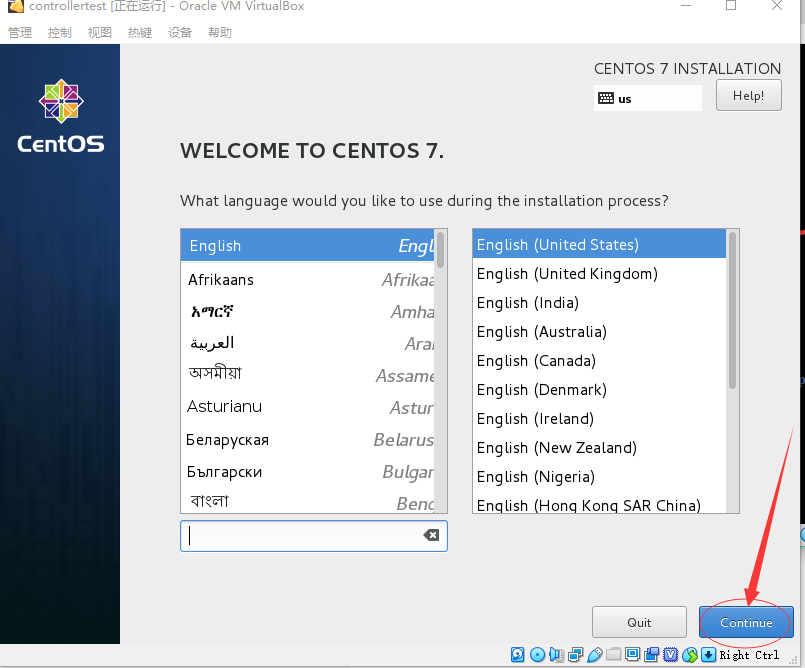Click the keyboard capture arrow icon
Viewport: 805px width, 668px height.
click(x=708, y=655)
